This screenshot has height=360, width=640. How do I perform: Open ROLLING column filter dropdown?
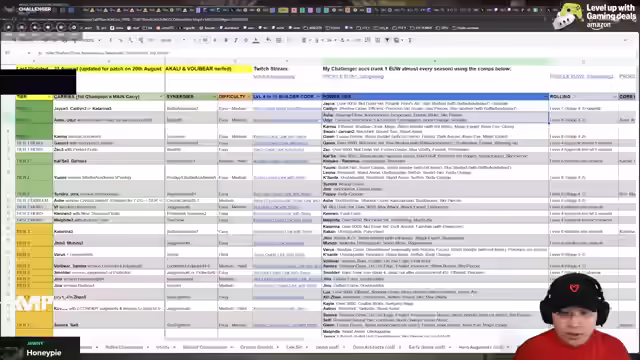pyautogui.click(x=615, y=97)
